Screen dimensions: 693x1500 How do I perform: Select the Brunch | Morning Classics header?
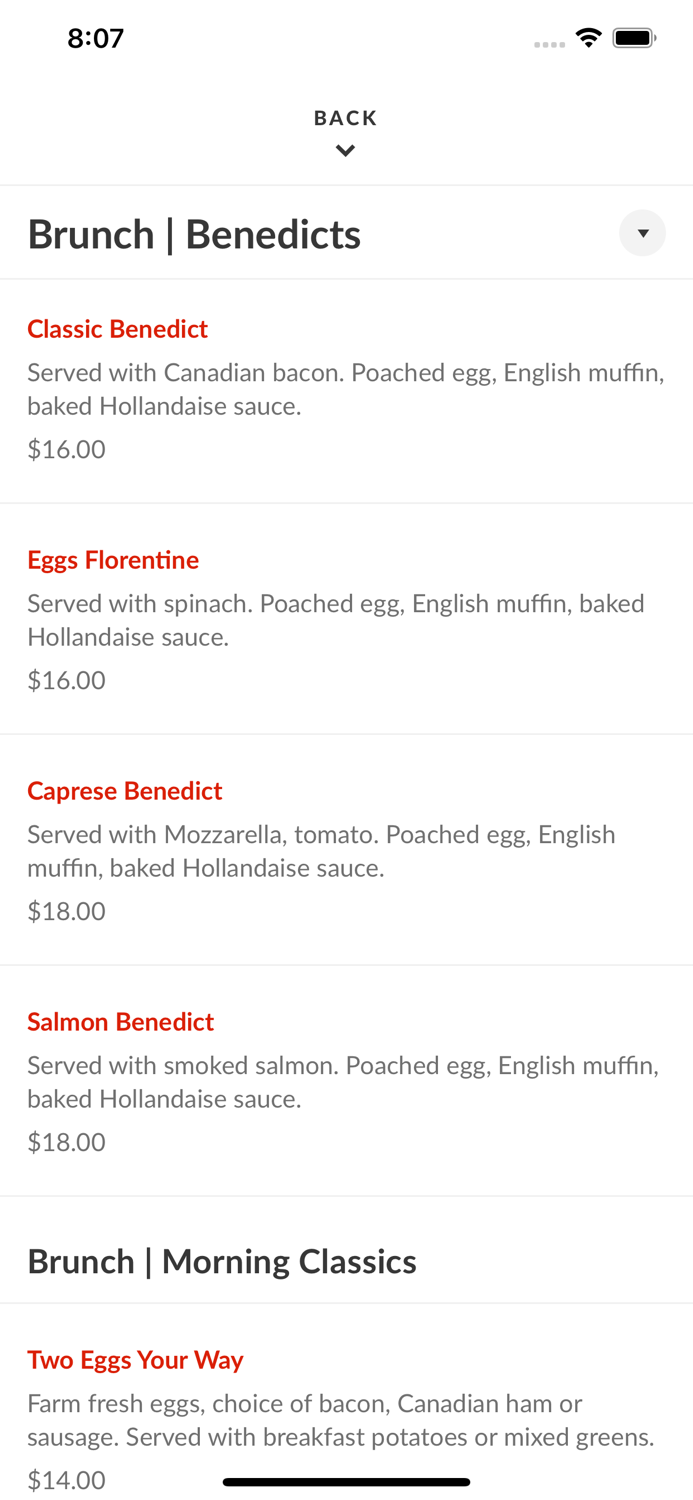222,1262
